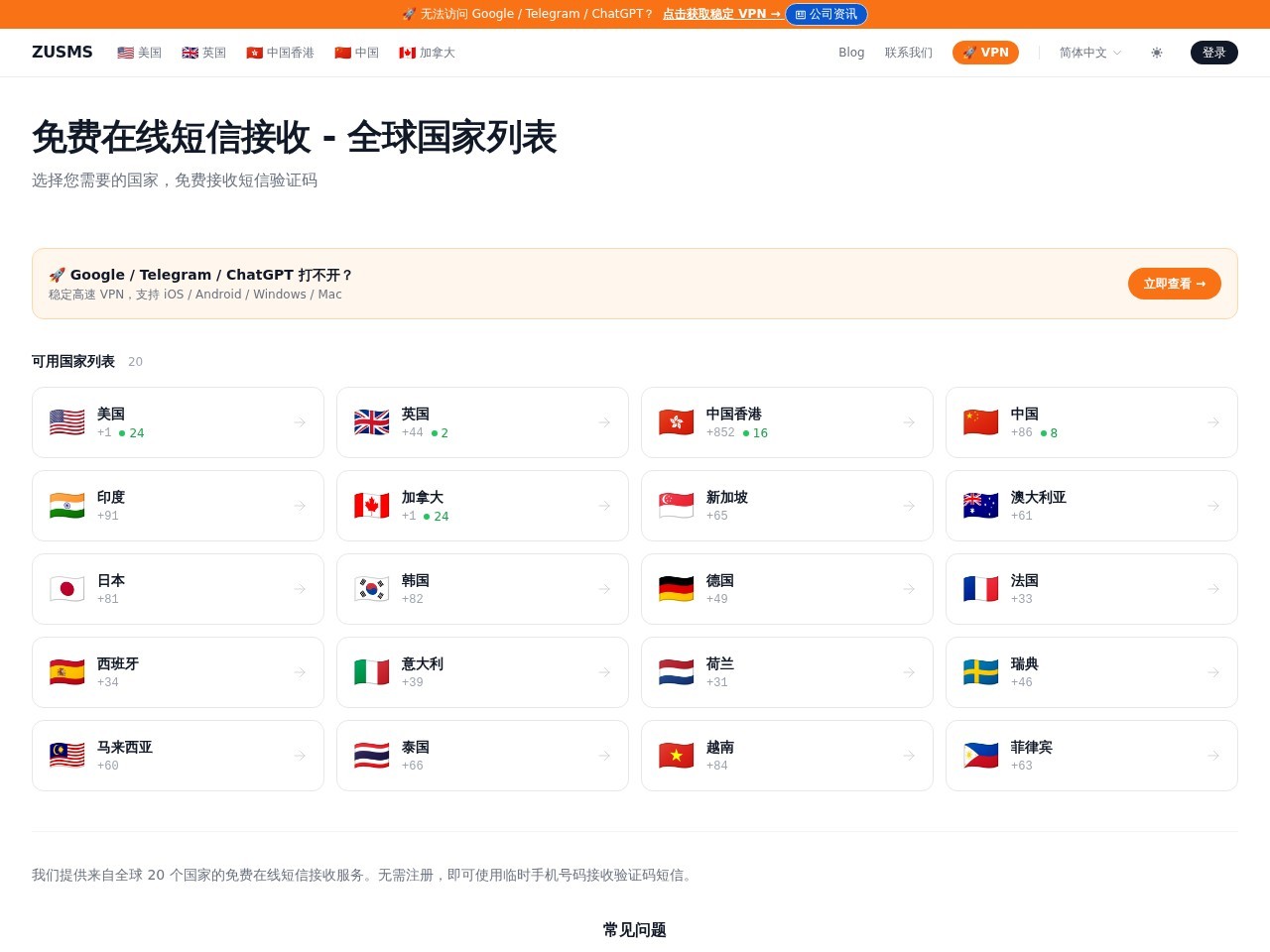This screenshot has width=1270, height=952.
Task: Click the +66 dial code under 泰国
Action: point(413,766)
